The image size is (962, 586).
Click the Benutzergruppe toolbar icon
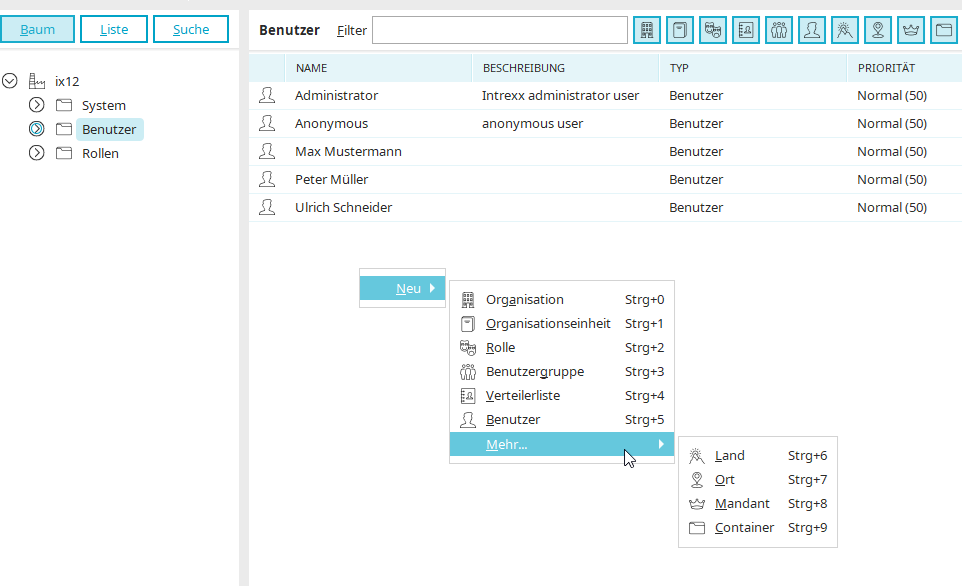tap(779, 30)
